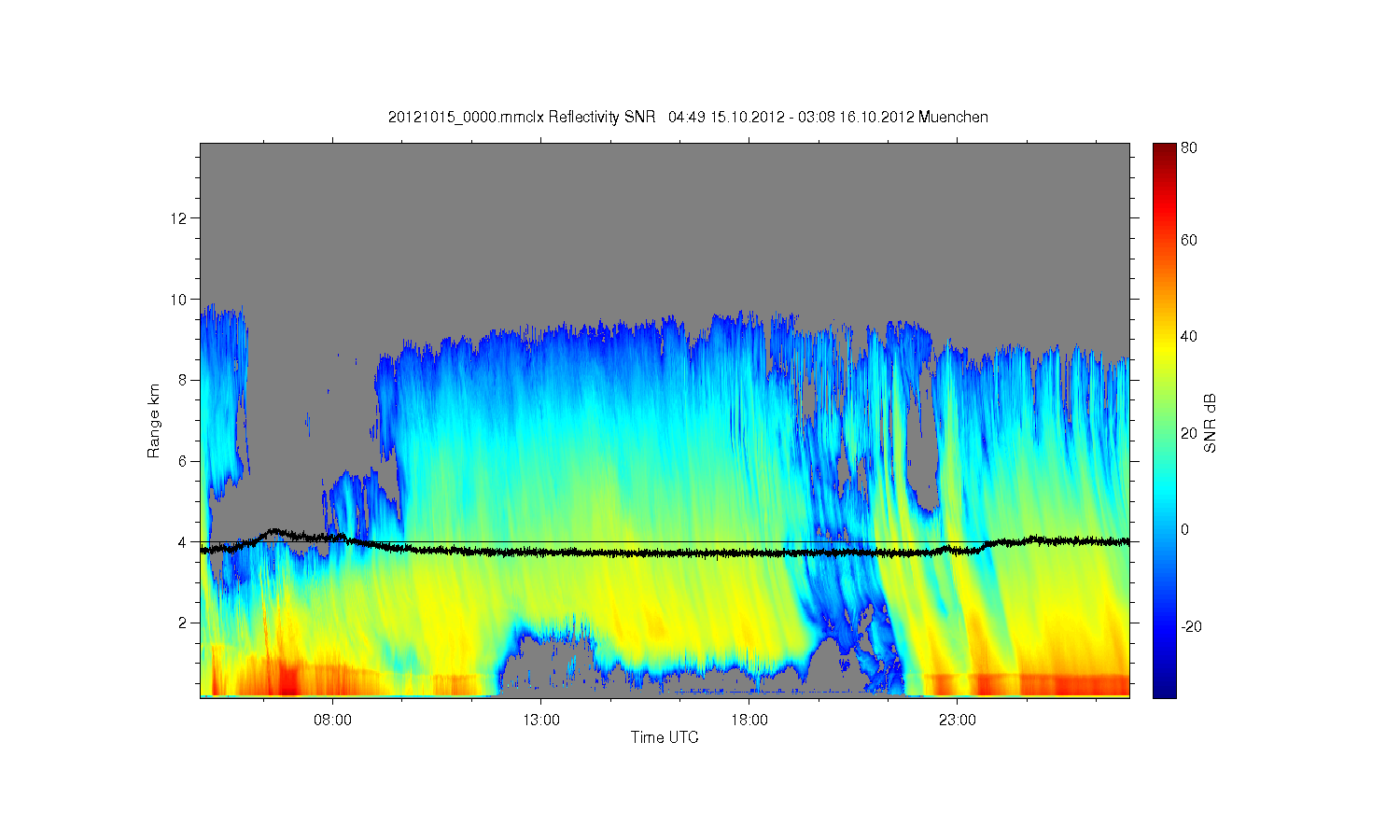
Task: Click the date range '04:49 15.10.2012' in title
Action: tap(724, 118)
